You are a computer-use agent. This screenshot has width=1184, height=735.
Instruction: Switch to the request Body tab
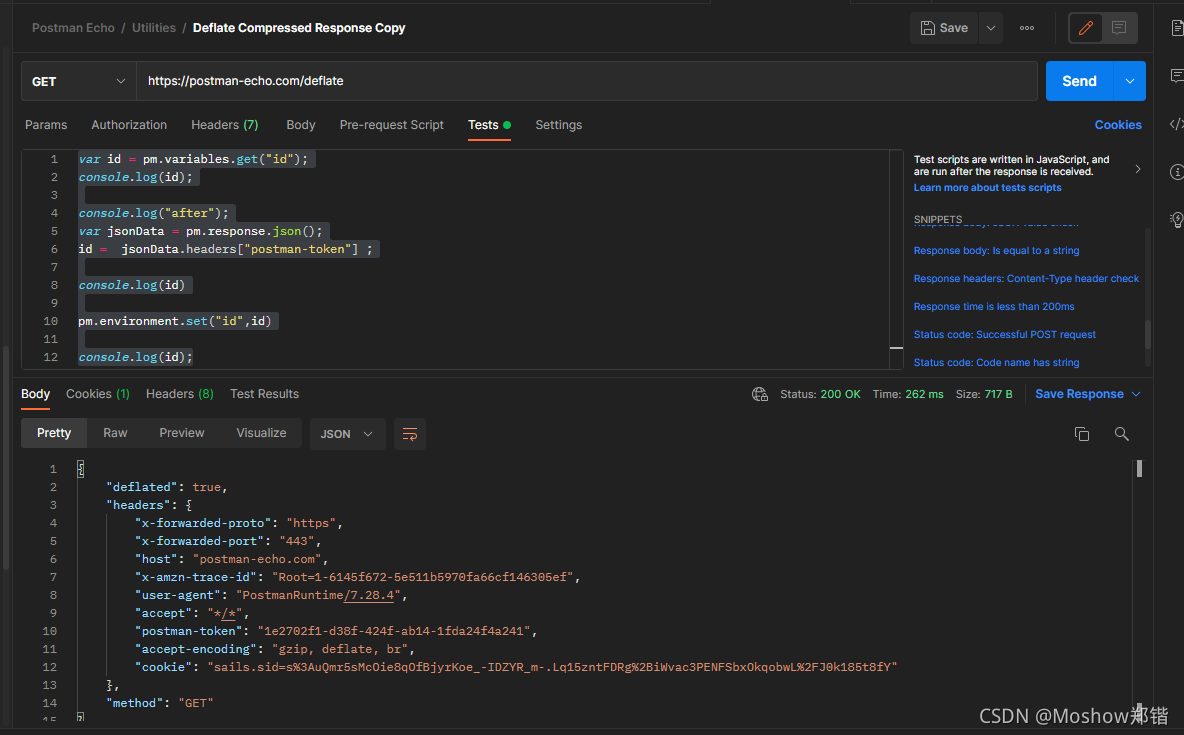(301, 125)
